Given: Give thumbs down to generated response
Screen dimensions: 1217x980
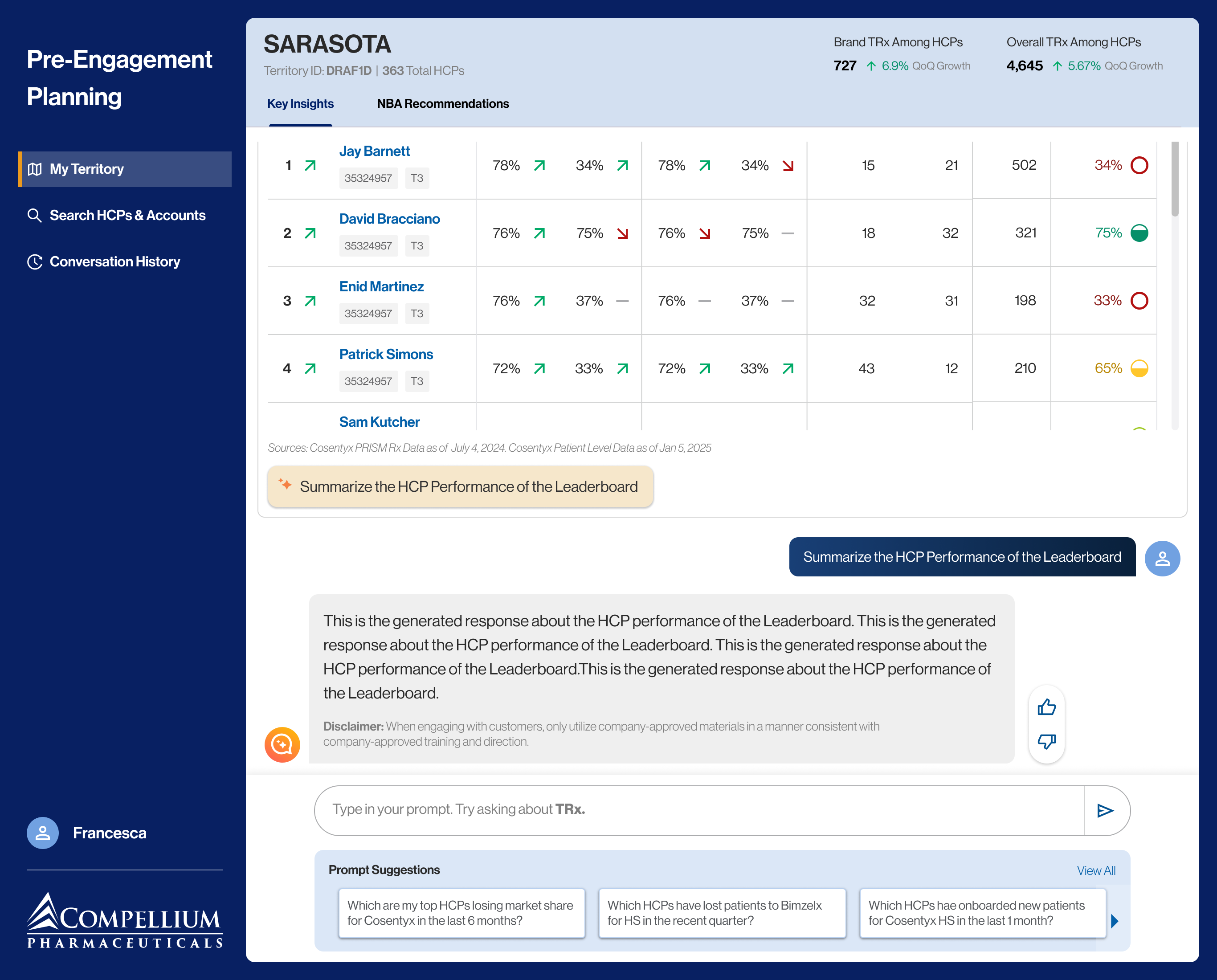Looking at the screenshot, I should pos(1046,741).
